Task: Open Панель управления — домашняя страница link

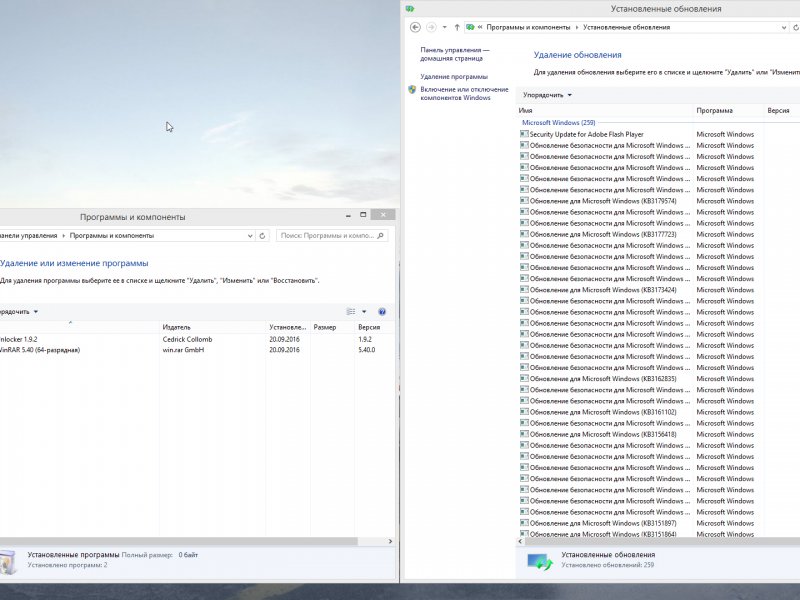Action: 455,54
